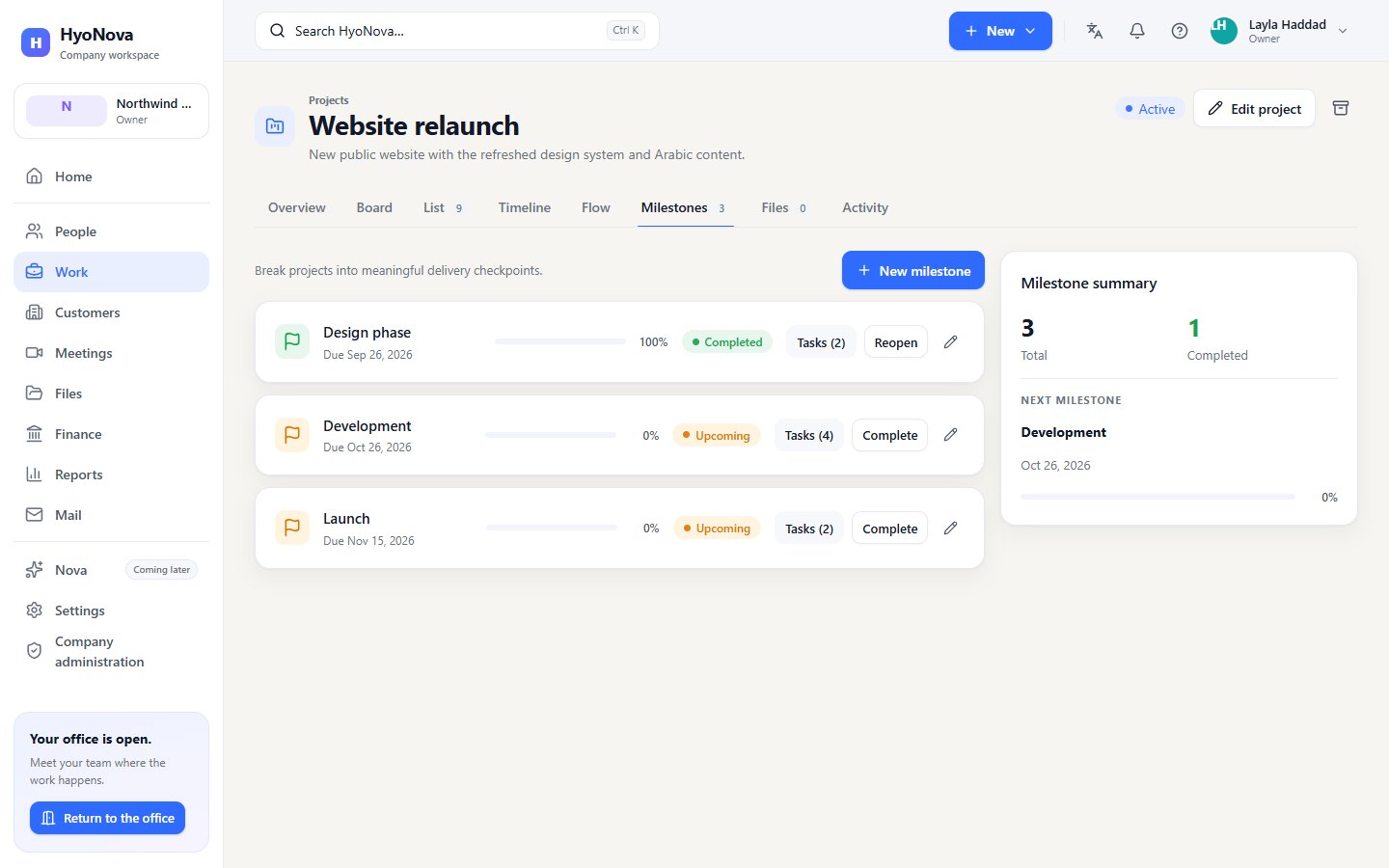
Task: Click the Next milestone progress bar
Action: (x=1157, y=497)
